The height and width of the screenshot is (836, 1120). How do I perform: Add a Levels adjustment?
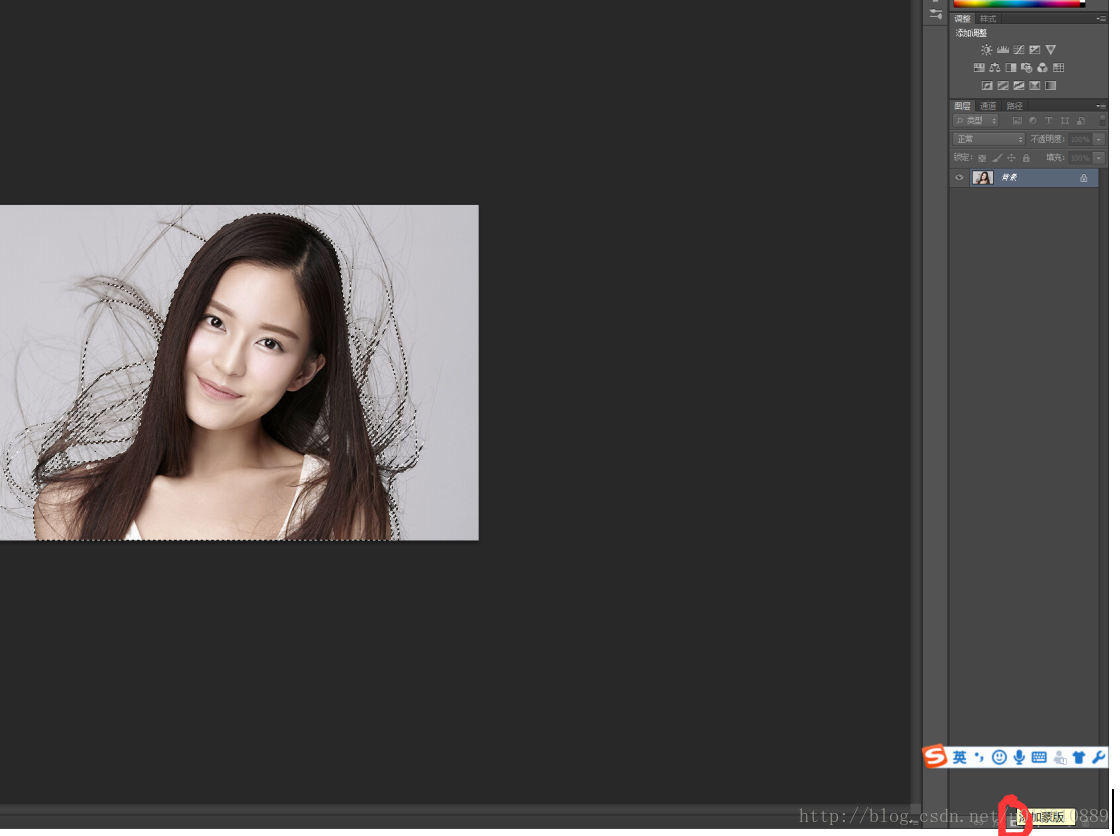tap(1003, 50)
